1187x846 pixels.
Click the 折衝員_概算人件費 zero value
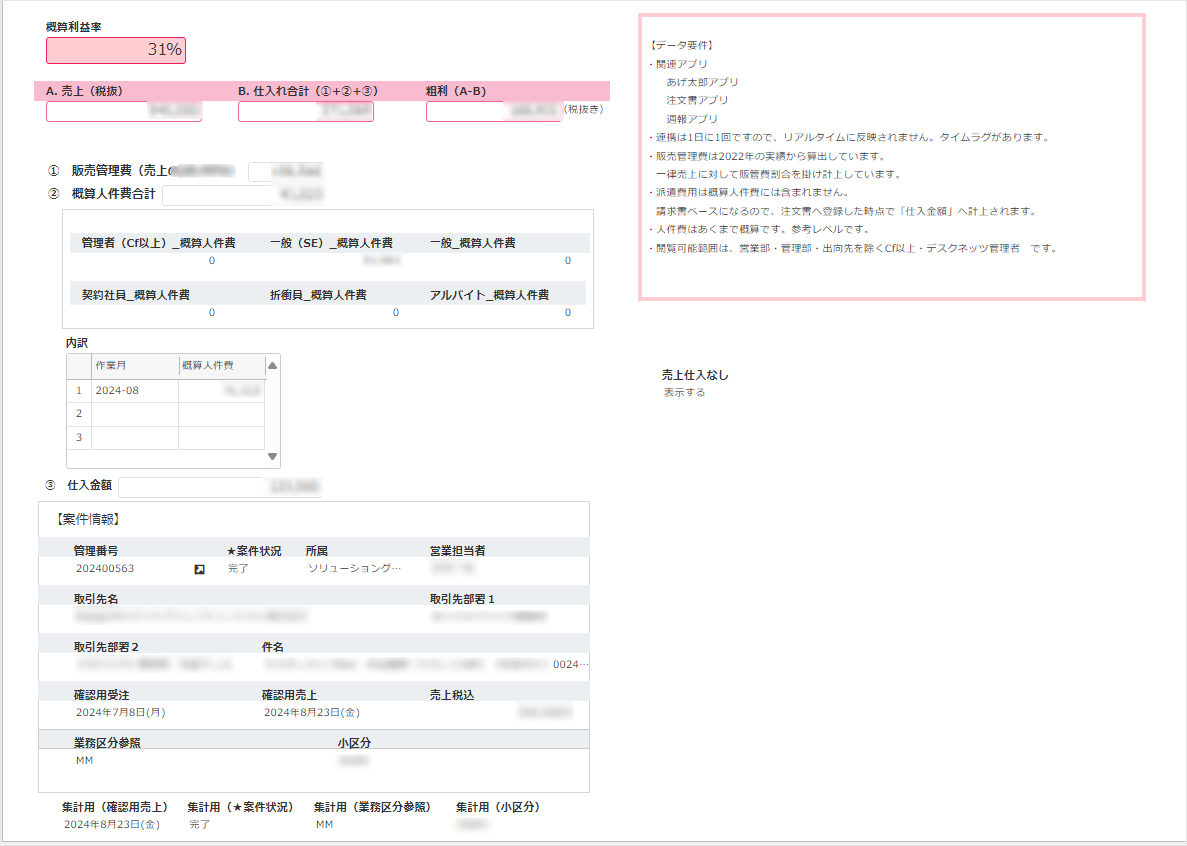(394, 312)
